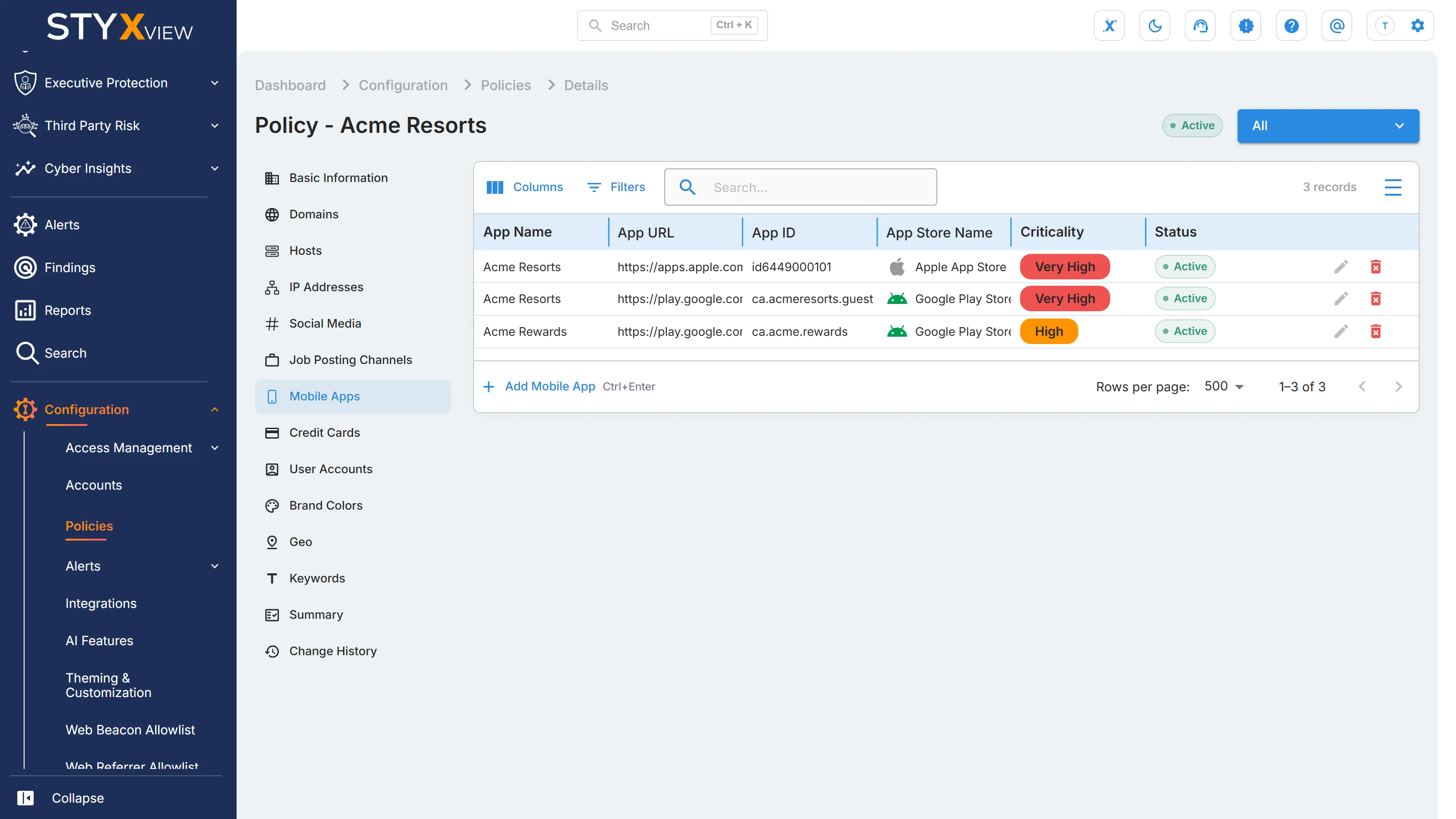Click the Reports chart icon in sidebar
This screenshot has width=1456, height=819.
point(25,310)
